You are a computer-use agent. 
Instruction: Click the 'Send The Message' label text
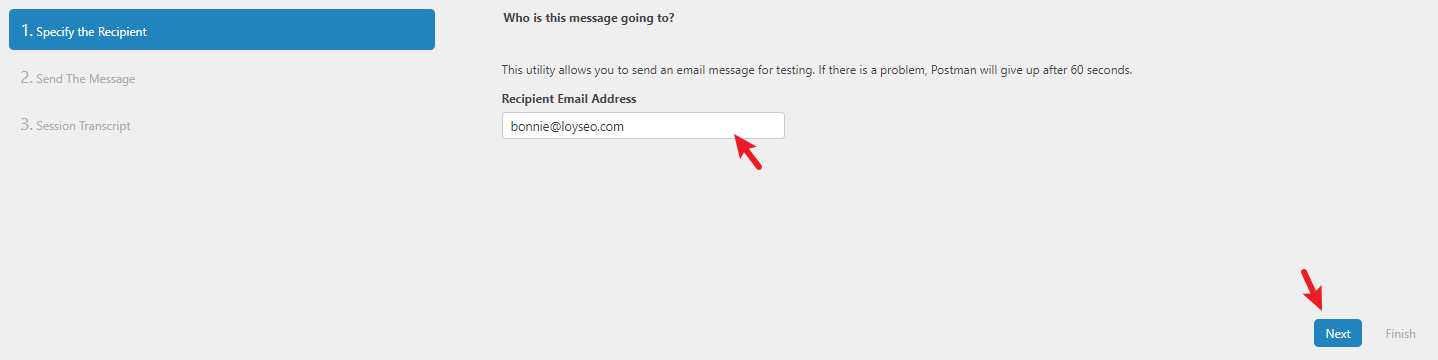click(x=86, y=79)
